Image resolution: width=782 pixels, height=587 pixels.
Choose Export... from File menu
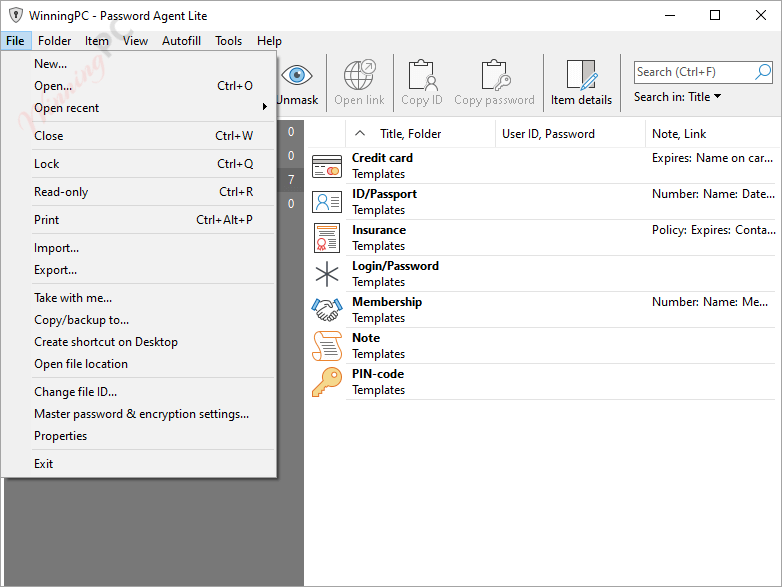coord(139,270)
